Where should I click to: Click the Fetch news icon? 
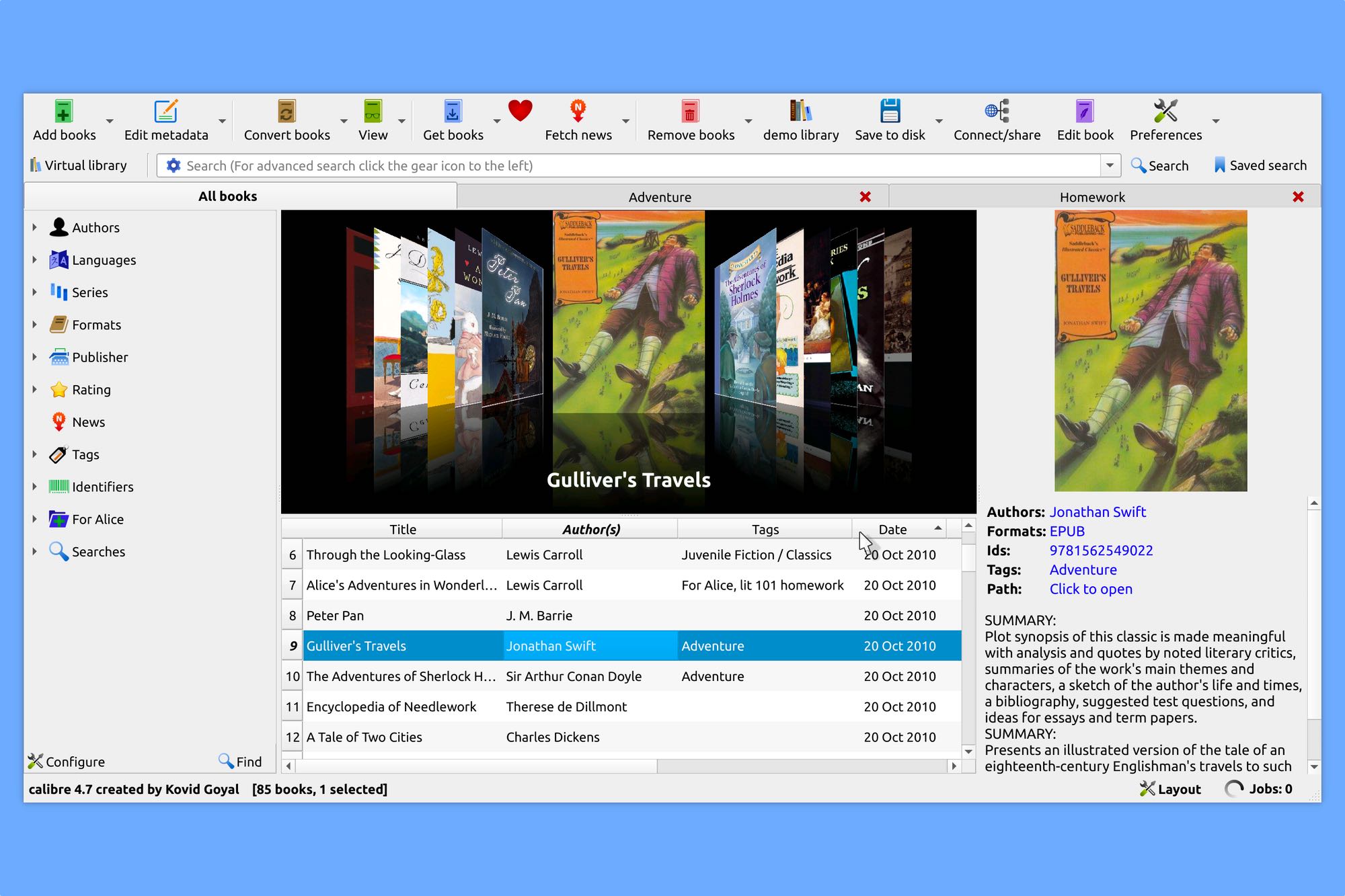pos(578,111)
